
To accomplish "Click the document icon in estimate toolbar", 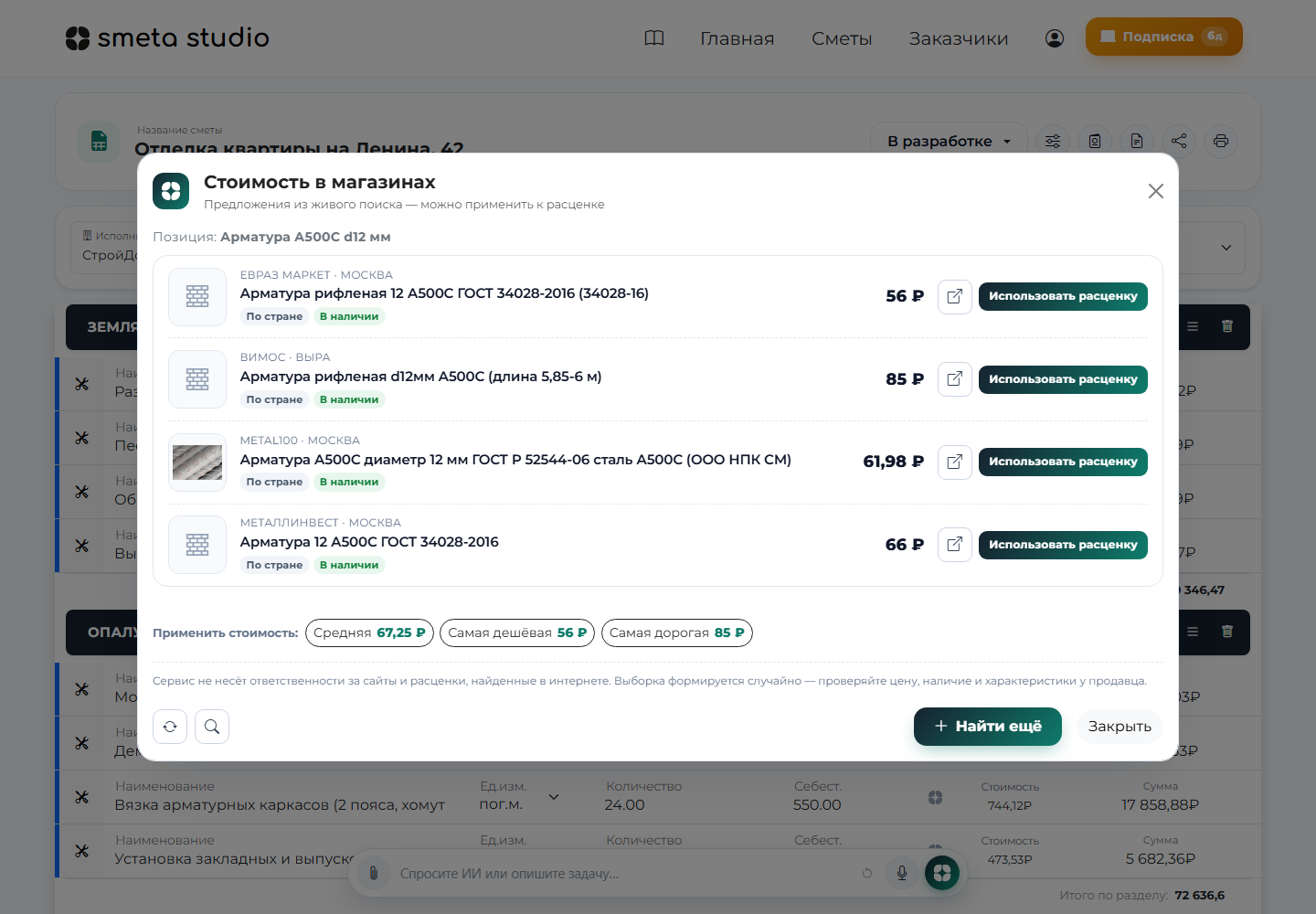I will [x=1137, y=141].
